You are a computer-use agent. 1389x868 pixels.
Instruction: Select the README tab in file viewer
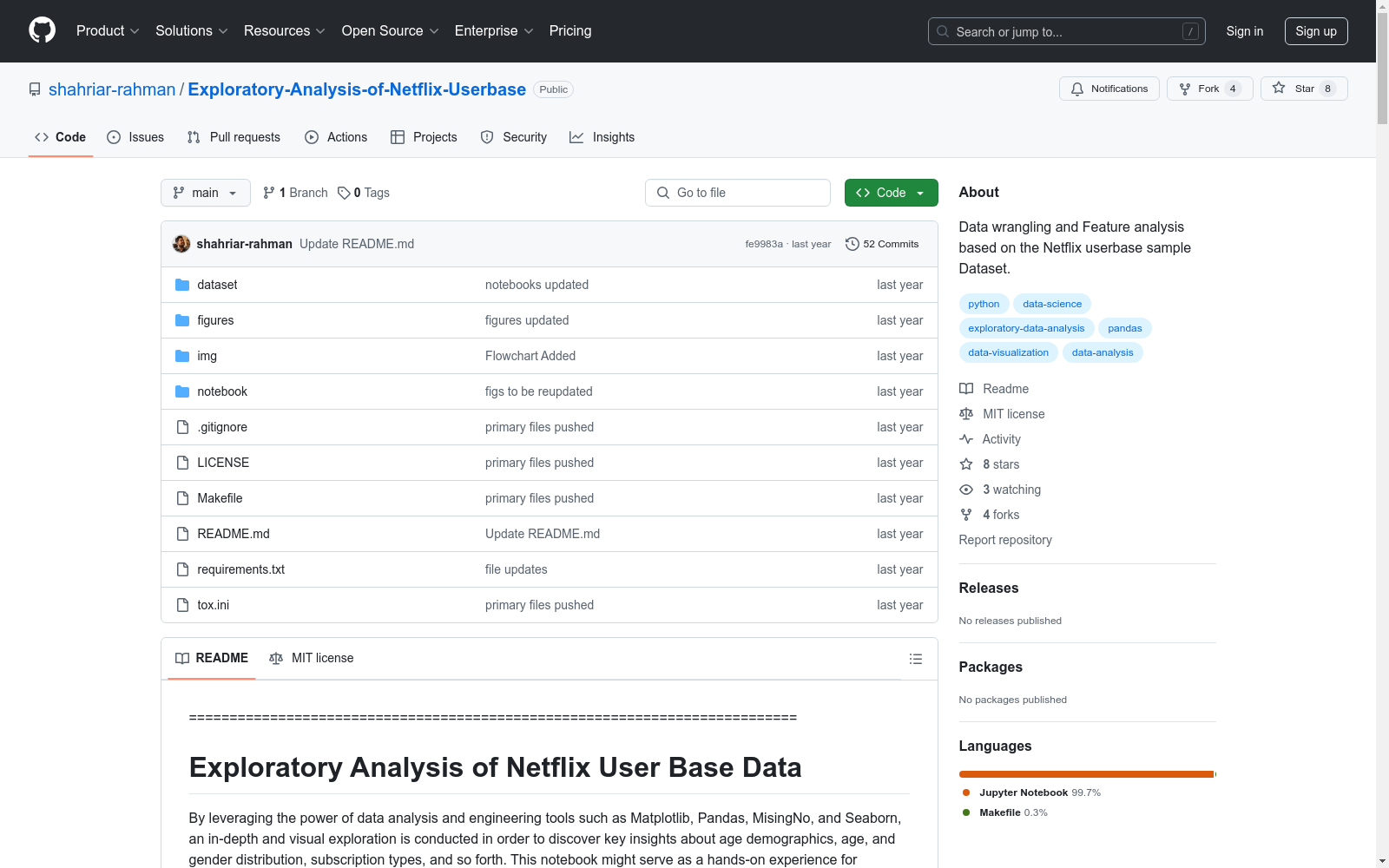coord(212,658)
